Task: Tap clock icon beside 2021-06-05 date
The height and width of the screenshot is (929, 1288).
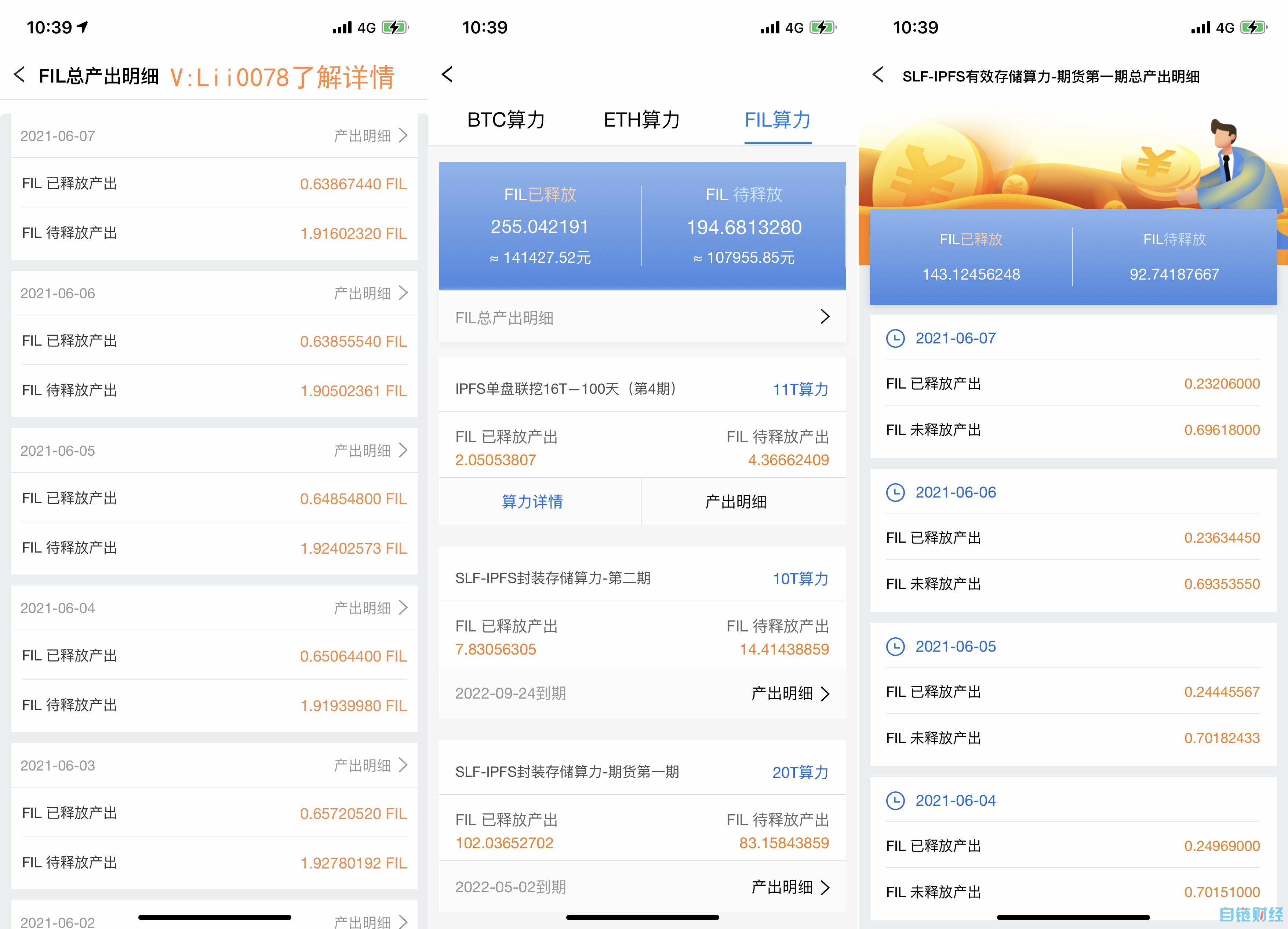Action: coord(895,646)
